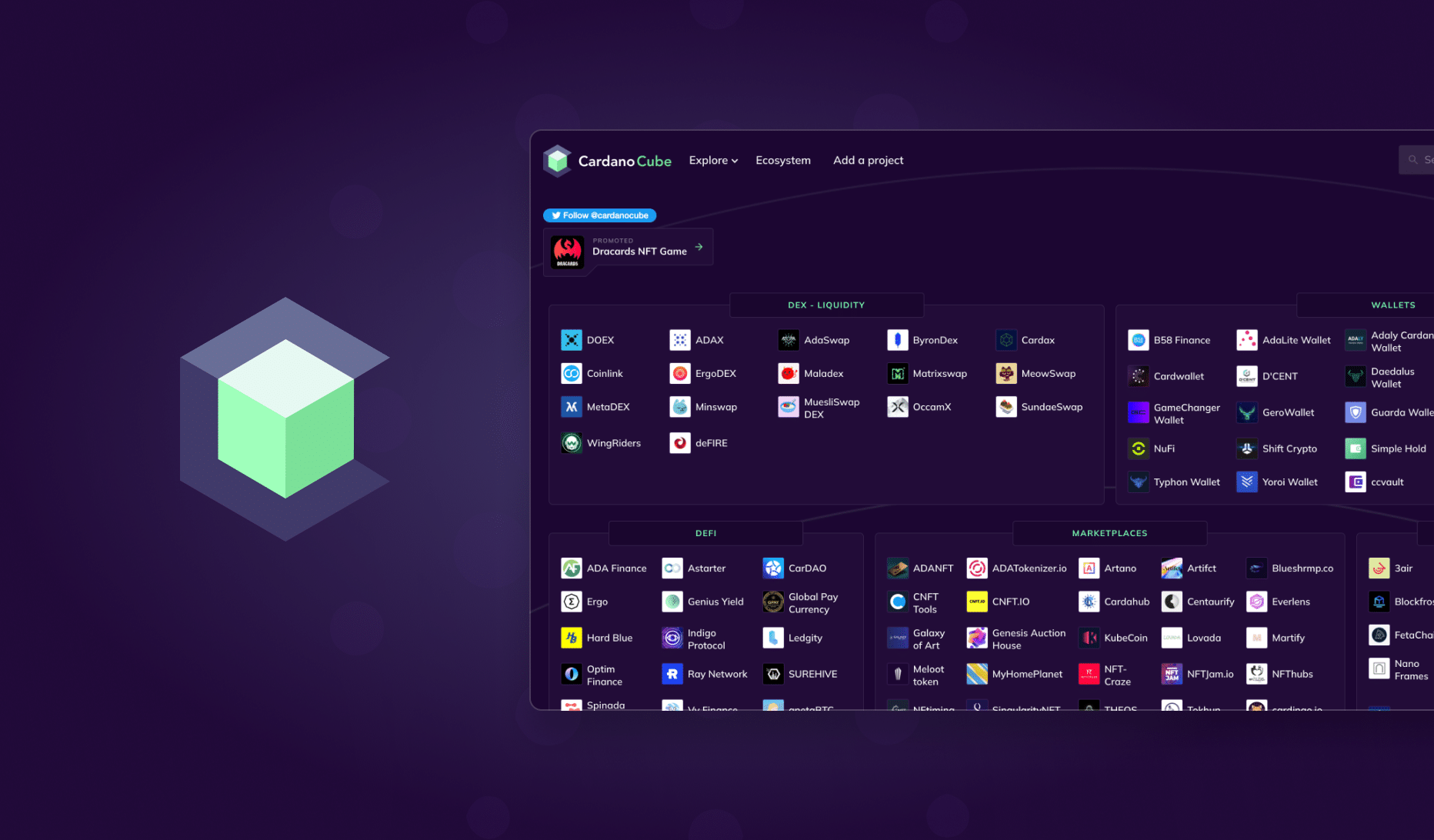Viewport: 1434px width, 840px height.
Task: Click the Coinlink icon
Action: point(572,374)
